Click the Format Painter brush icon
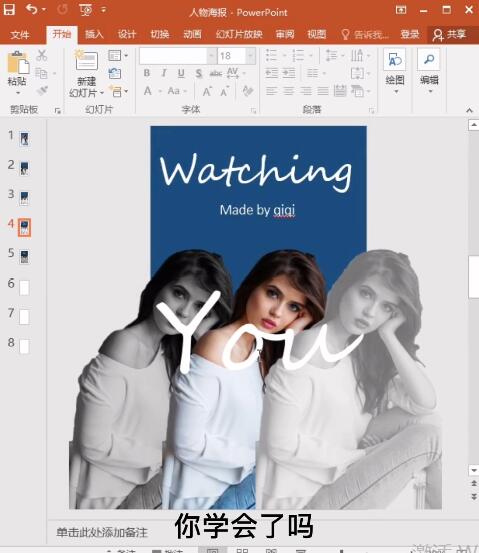Screen dimensions: 479x553 [42, 91]
